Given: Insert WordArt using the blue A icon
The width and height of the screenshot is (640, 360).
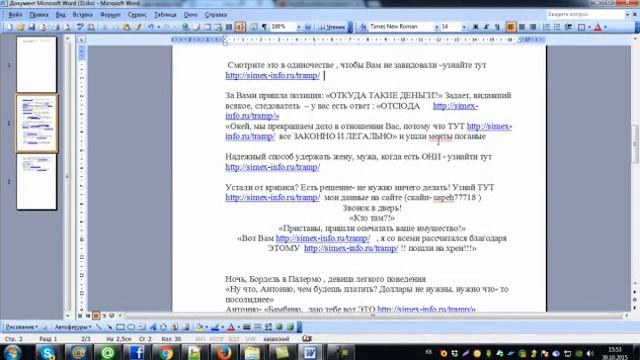Looking at the screenshot, I should pos(153,327).
